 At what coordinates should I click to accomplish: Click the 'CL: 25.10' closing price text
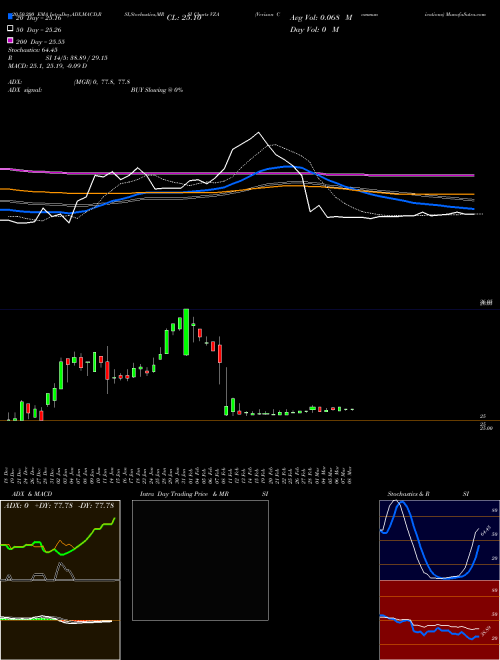click(x=184, y=18)
